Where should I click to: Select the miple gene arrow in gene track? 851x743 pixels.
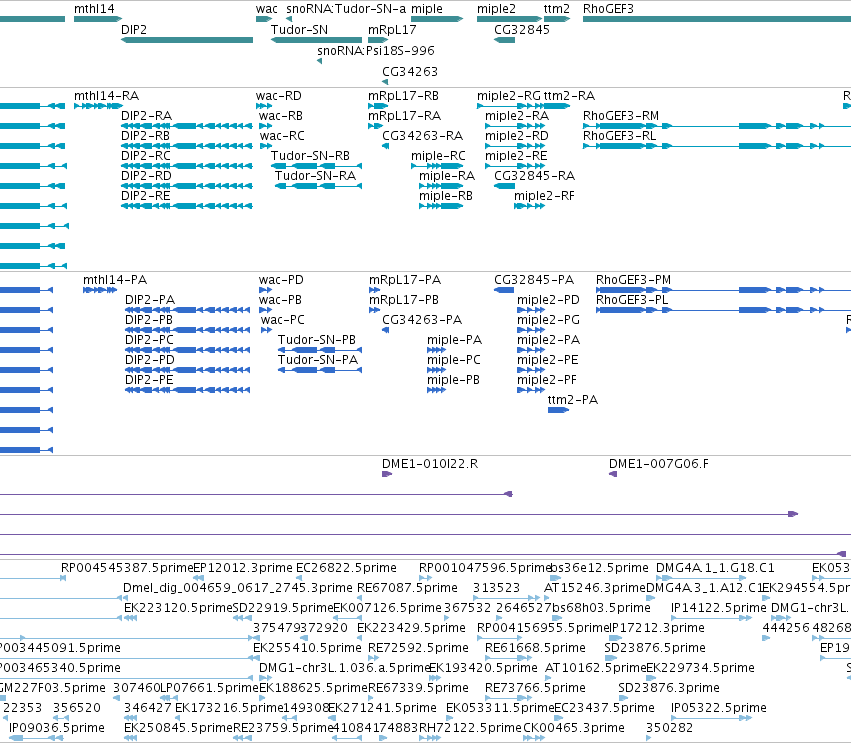(437, 19)
